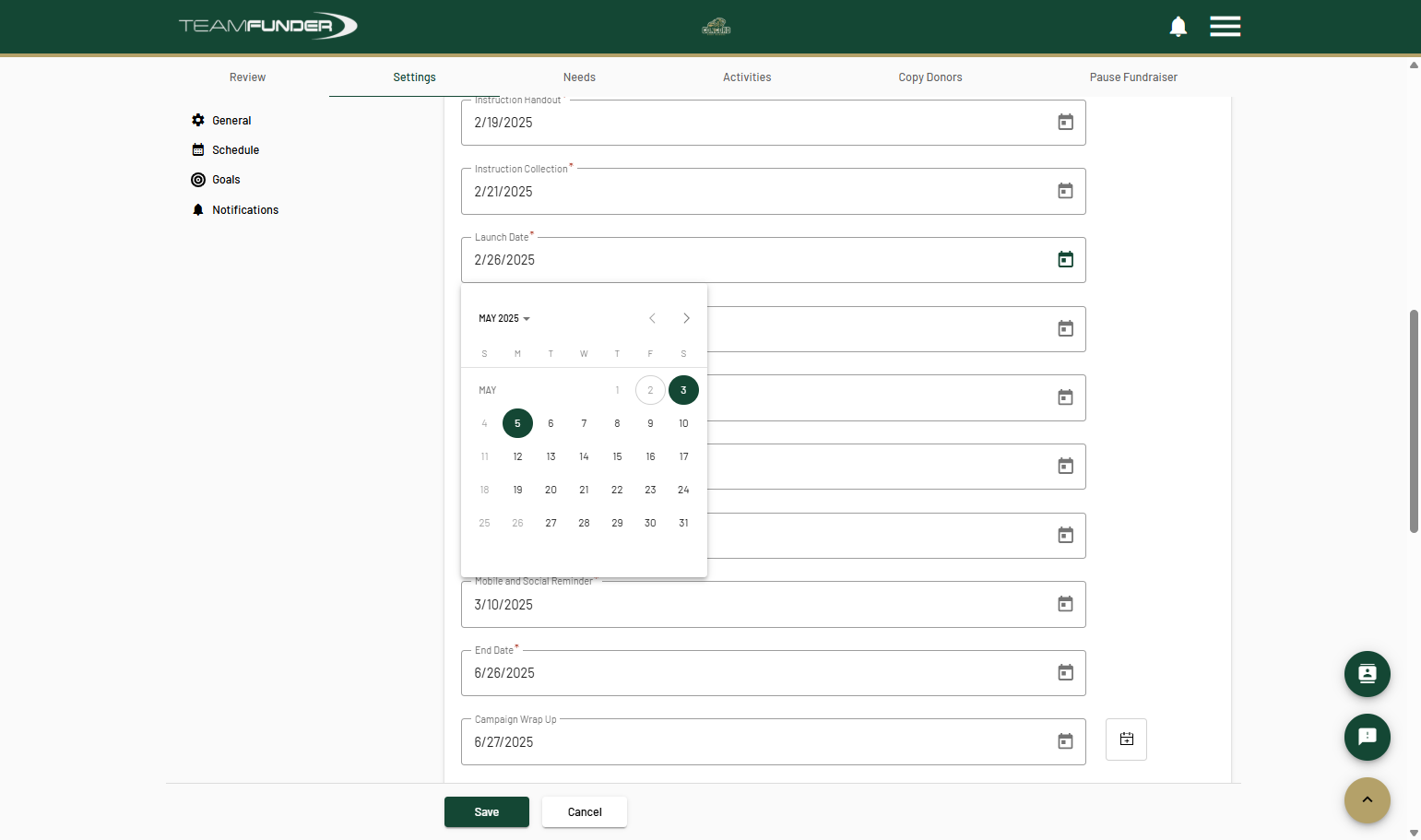
Task: Click the add-date button beside Campaign Wrap Up
Action: [1126, 739]
